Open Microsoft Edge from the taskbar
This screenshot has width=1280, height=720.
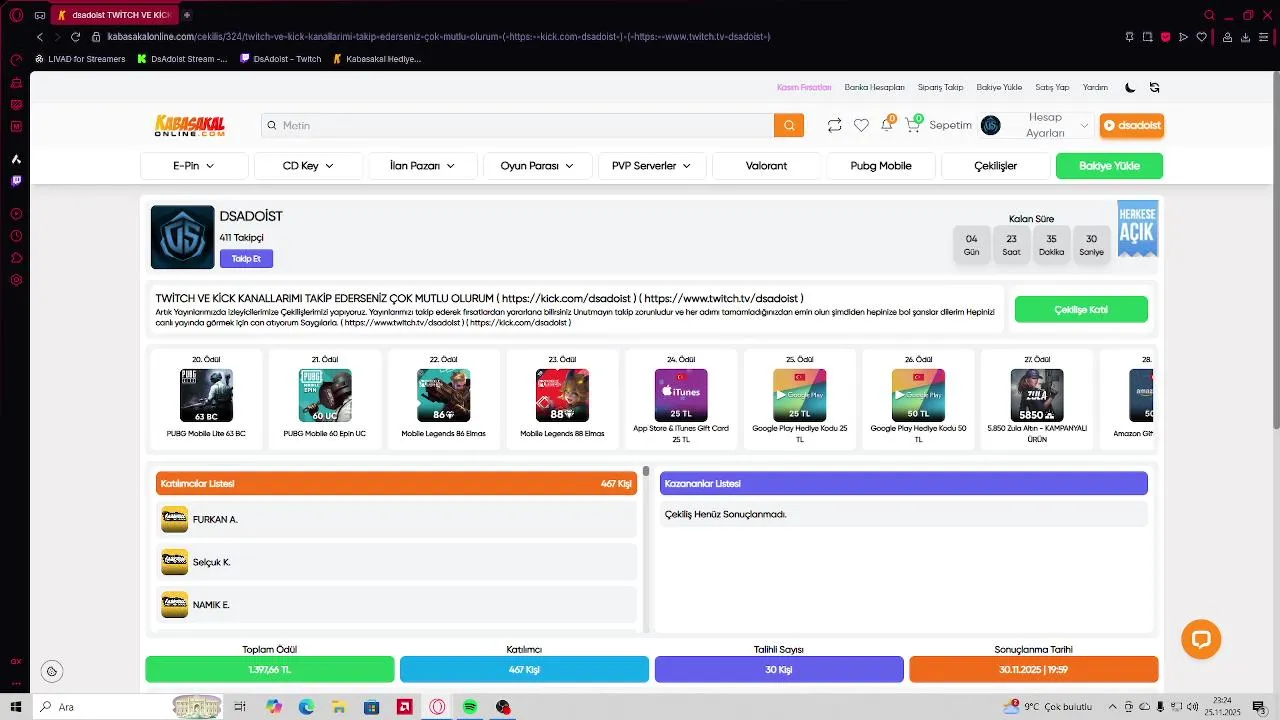point(306,707)
